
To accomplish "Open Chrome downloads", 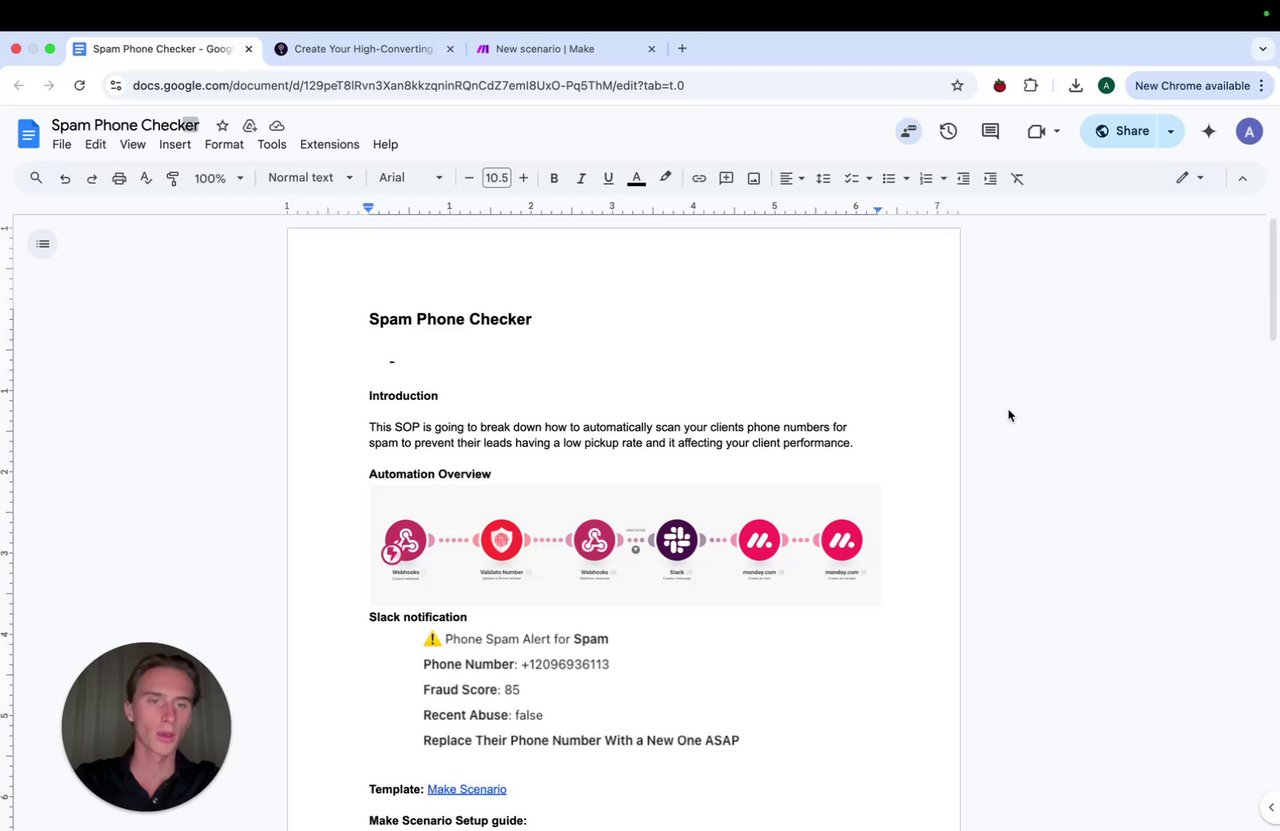I will pyautogui.click(x=1076, y=86).
